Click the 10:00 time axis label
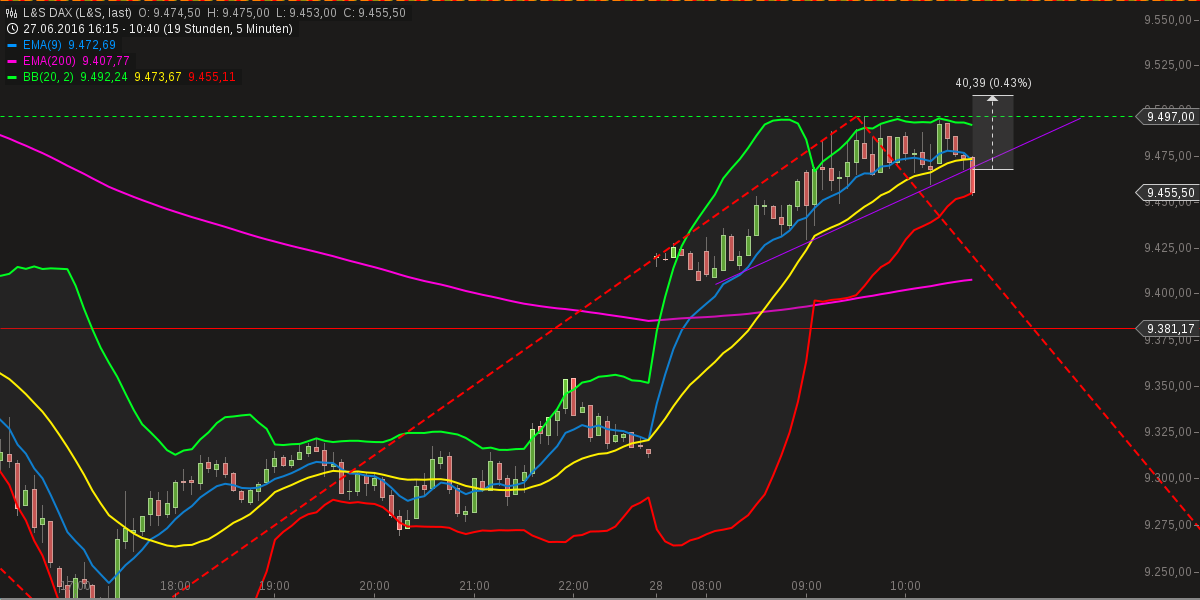This screenshot has height=600, width=1200. pyautogui.click(x=905, y=586)
